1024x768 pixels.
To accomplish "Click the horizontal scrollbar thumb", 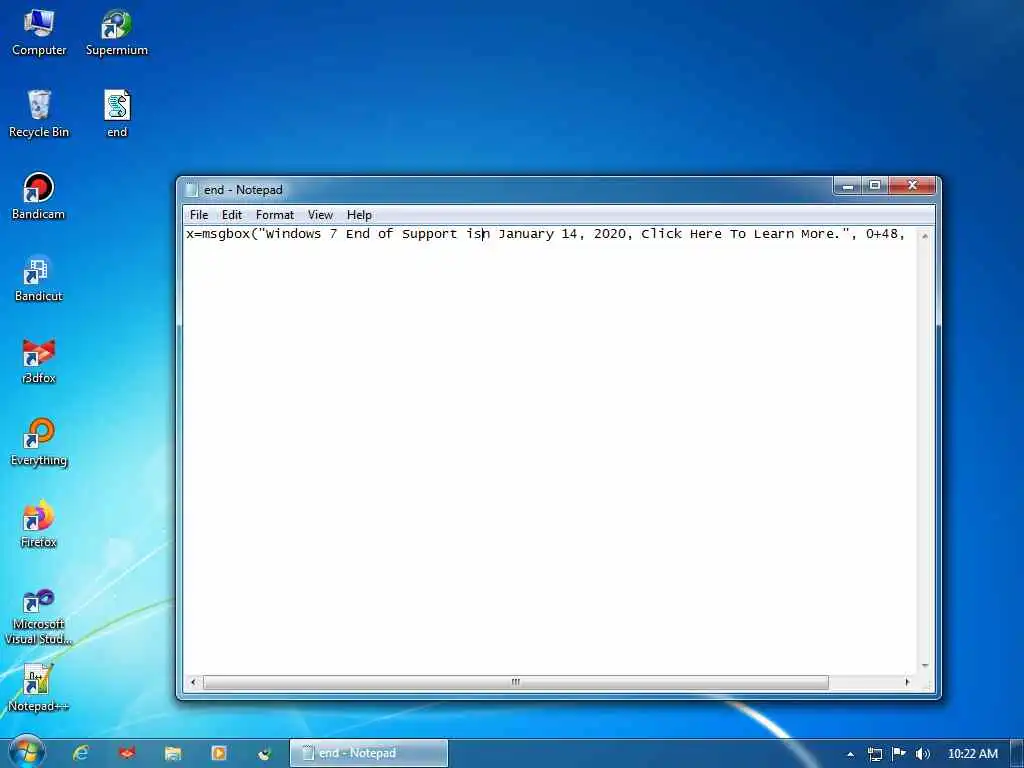I will 515,682.
